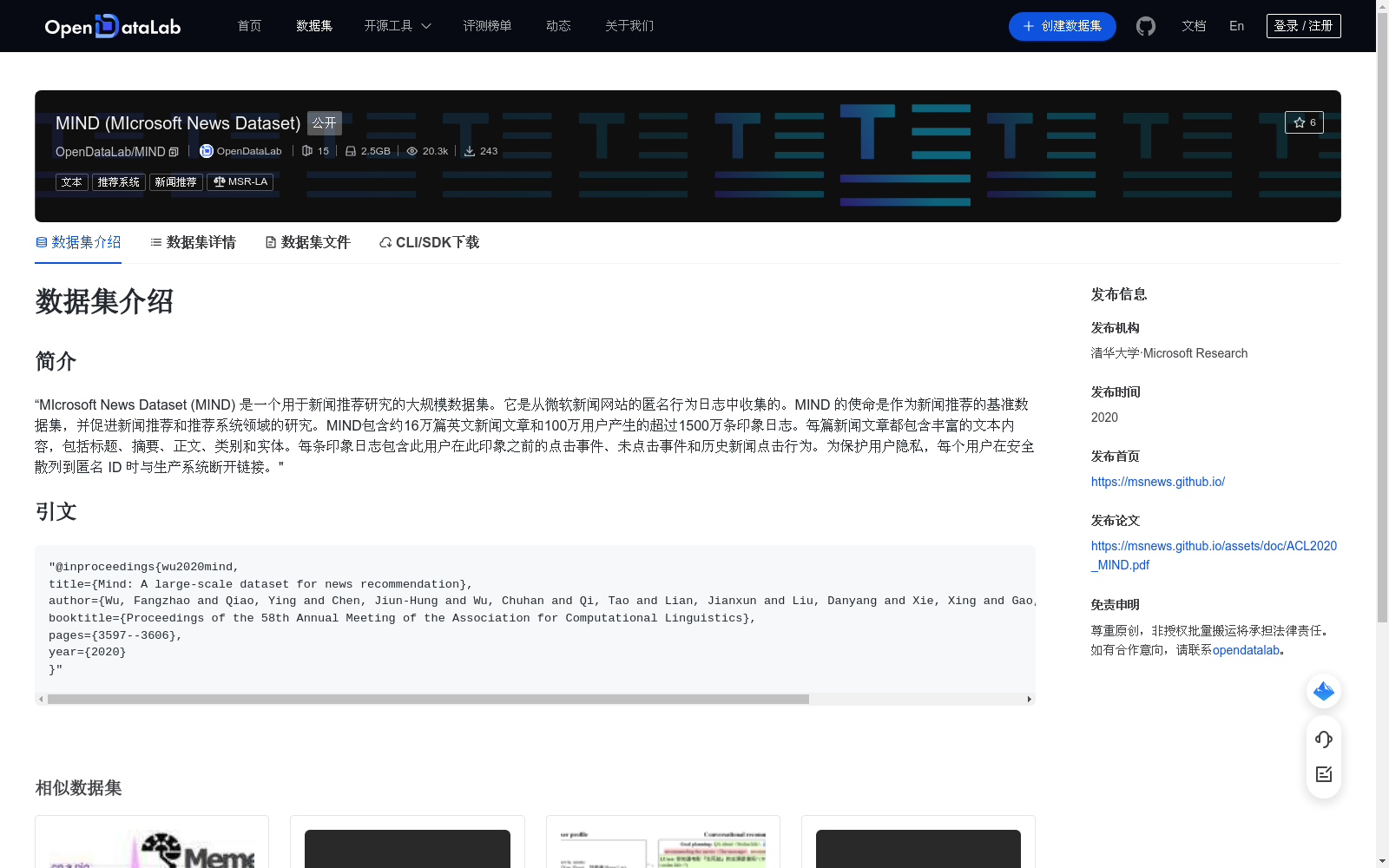1389x868 pixels.
Task: Open 关于我们 navigation item
Action: tap(629, 26)
